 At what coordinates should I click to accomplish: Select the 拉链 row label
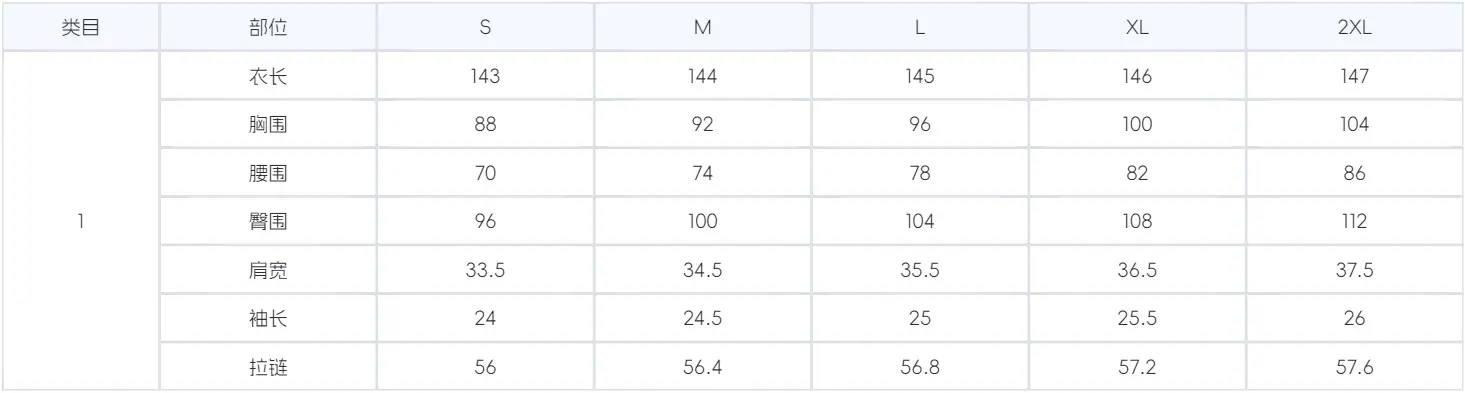268,367
